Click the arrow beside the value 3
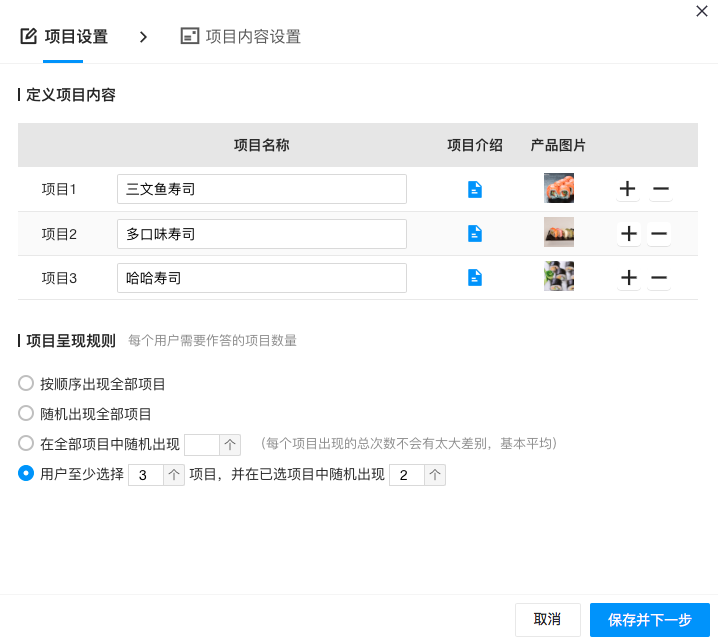Viewport: 718px width, 643px height. click(174, 475)
